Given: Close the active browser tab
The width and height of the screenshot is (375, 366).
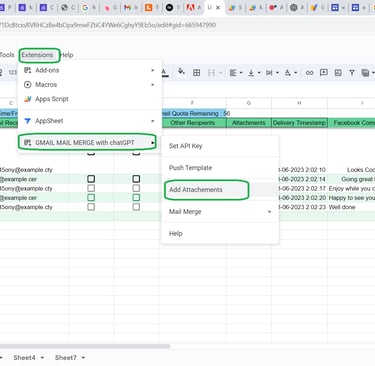Looking at the screenshot, I should point(218,7).
